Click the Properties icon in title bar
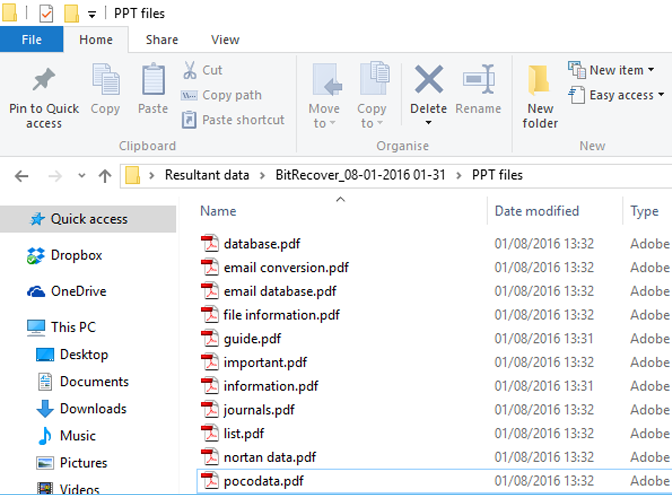 [x=46, y=13]
